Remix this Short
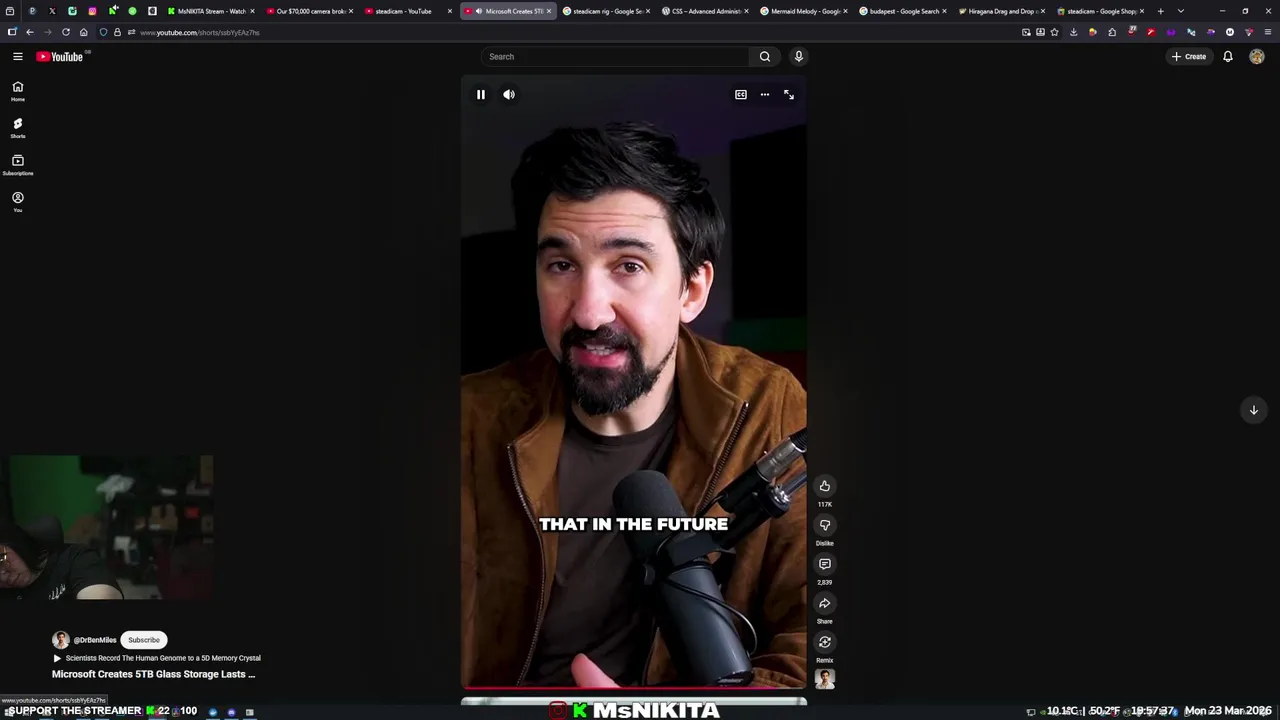The height and width of the screenshot is (720, 1280). 825,642
